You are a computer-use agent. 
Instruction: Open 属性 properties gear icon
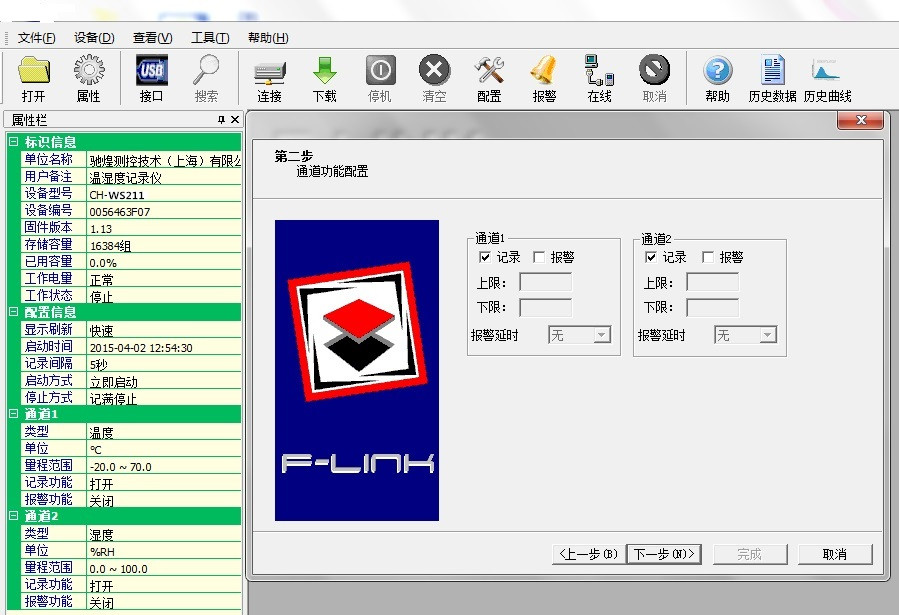[88, 72]
